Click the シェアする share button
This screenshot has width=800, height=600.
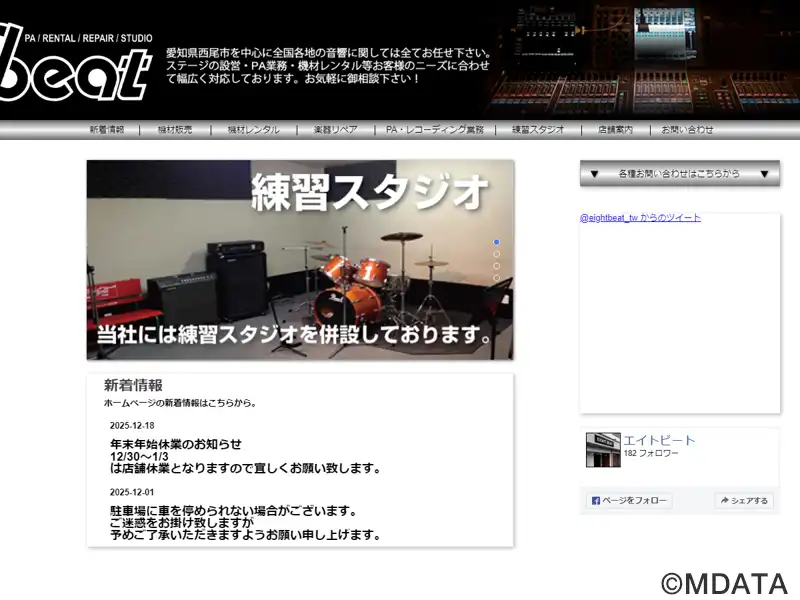pyautogui.click(x=744, y=501)
